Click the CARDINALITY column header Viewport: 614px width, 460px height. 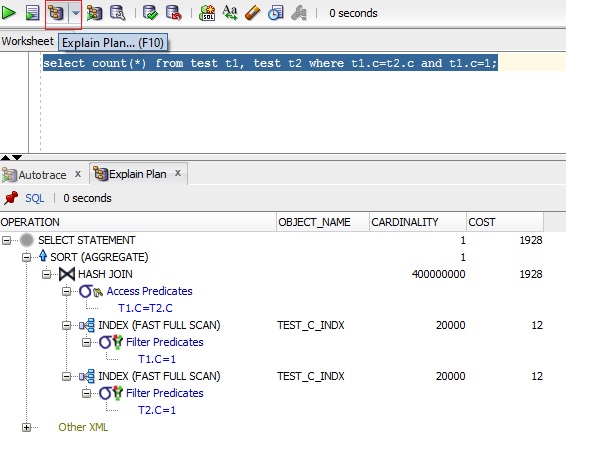(404, 222)
